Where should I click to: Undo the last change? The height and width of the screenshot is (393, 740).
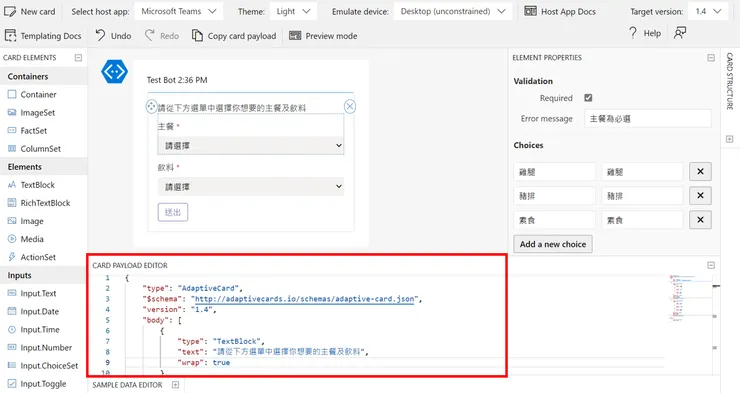coord(113,36)
